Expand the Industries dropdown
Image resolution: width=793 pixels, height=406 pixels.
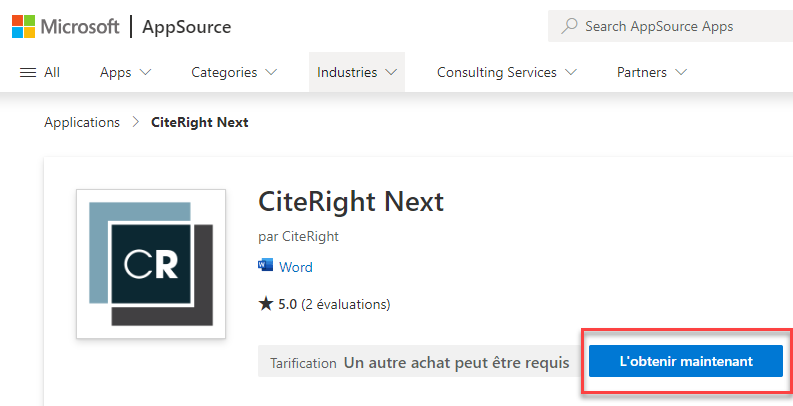[357, 72]
